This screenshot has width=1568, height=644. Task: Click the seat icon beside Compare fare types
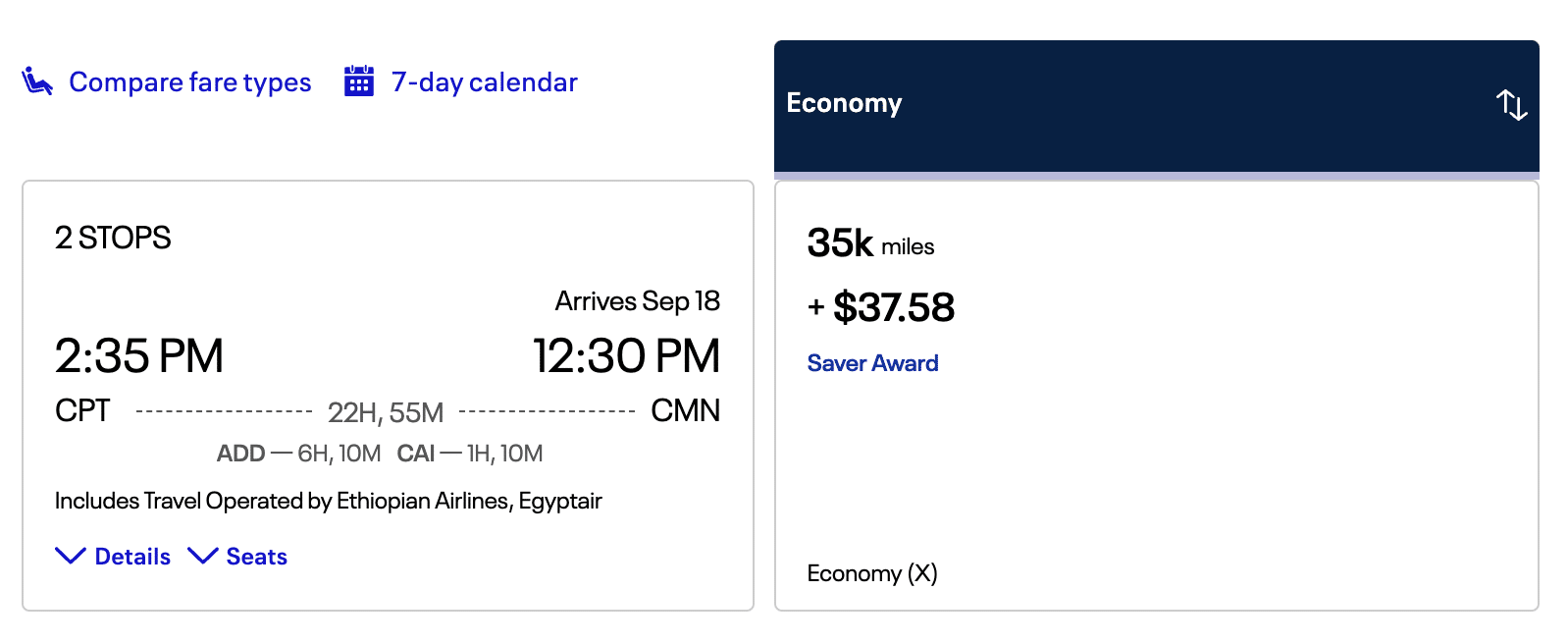(37, 81)
